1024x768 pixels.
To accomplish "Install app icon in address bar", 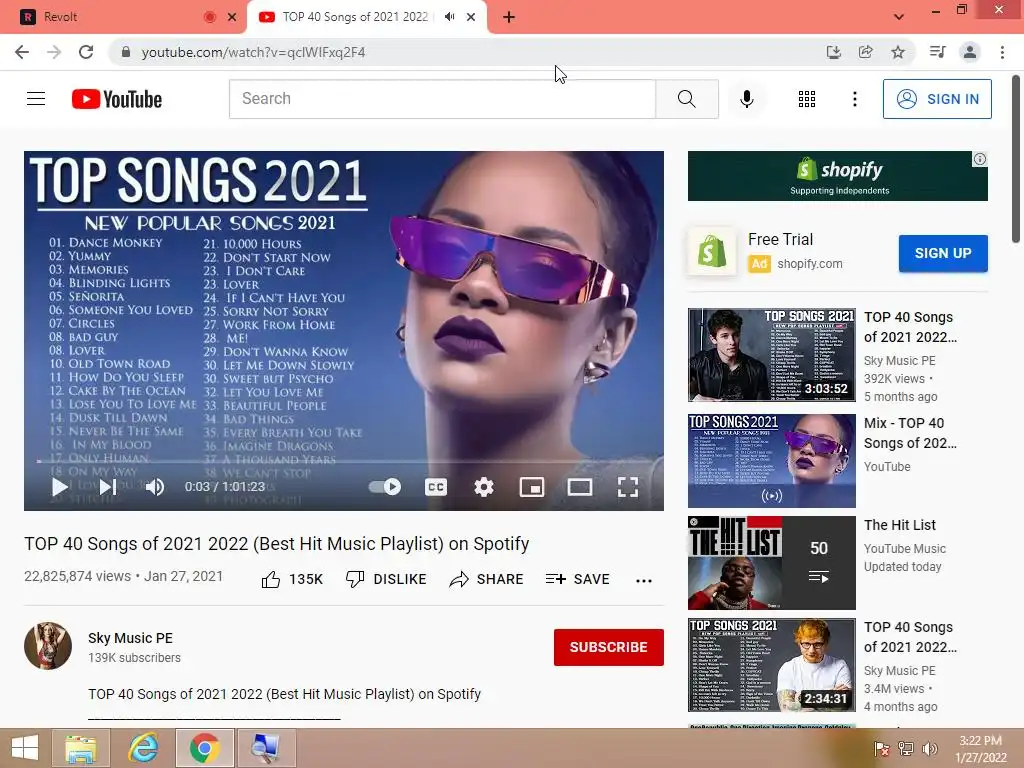I will coord(833,52).
